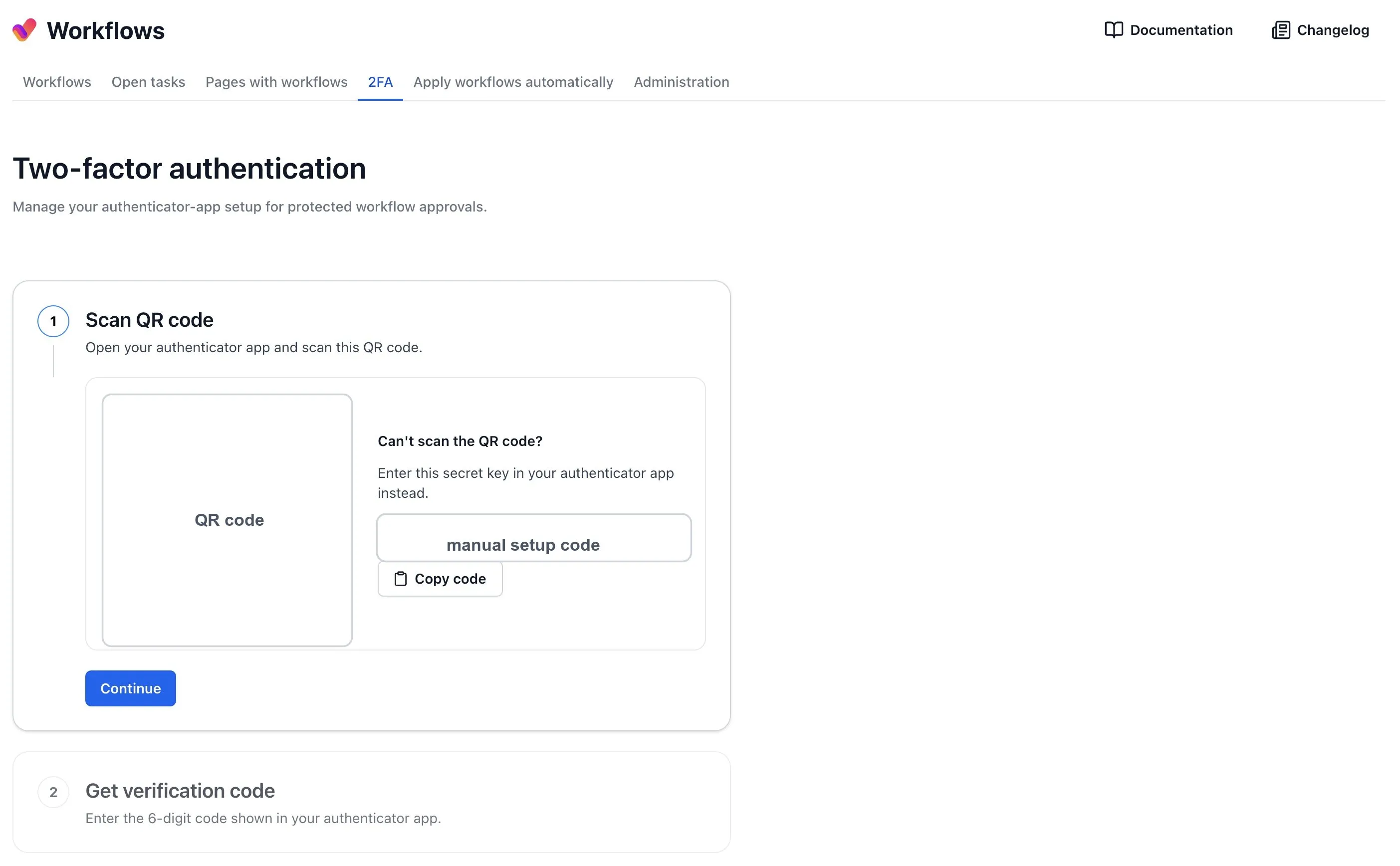Viewport: 1400px width, 866px height.
Task: Open the Documentation link
Action: [x=1168, y=30]
